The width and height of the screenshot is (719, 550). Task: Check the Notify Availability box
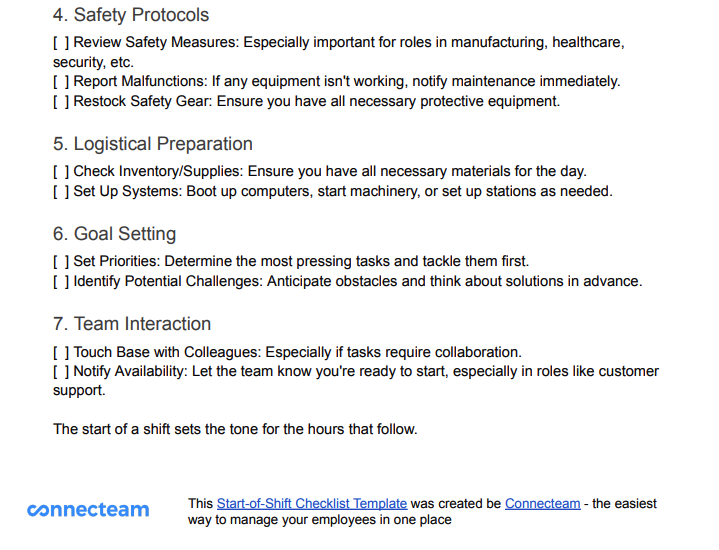pos(61,372)
